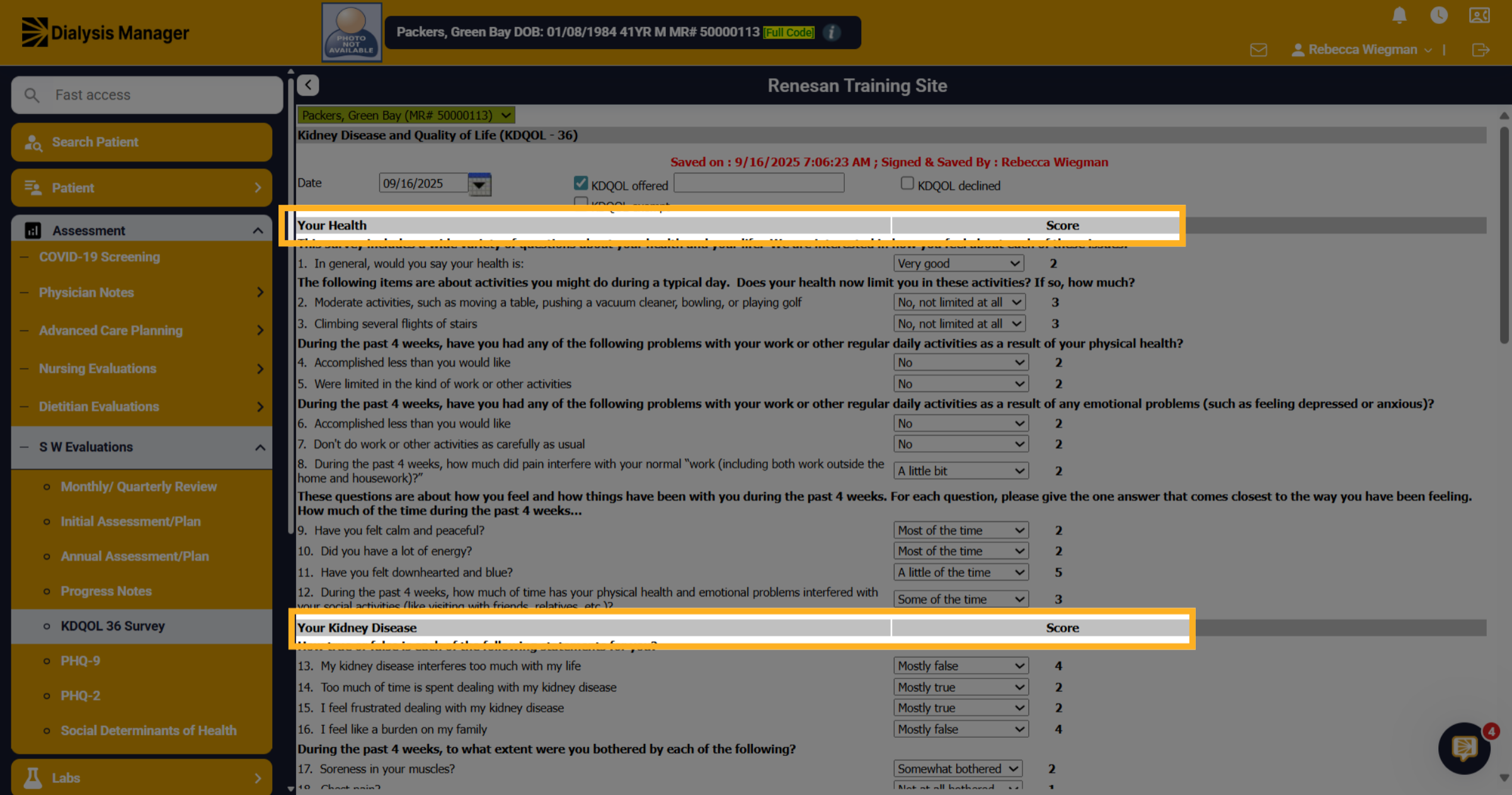Open question 8 'A little bit' dropdown
Screen dimensions: 1512x795
click(961, 471)
